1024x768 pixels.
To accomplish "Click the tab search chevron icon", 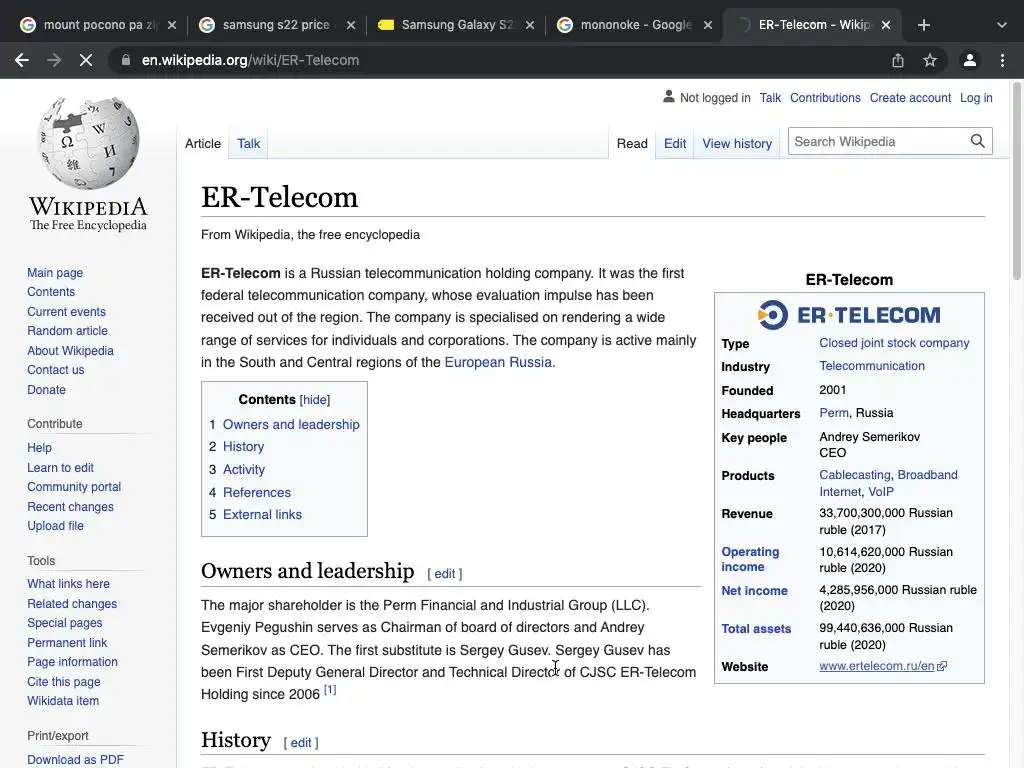I will tap(1002, 25).
